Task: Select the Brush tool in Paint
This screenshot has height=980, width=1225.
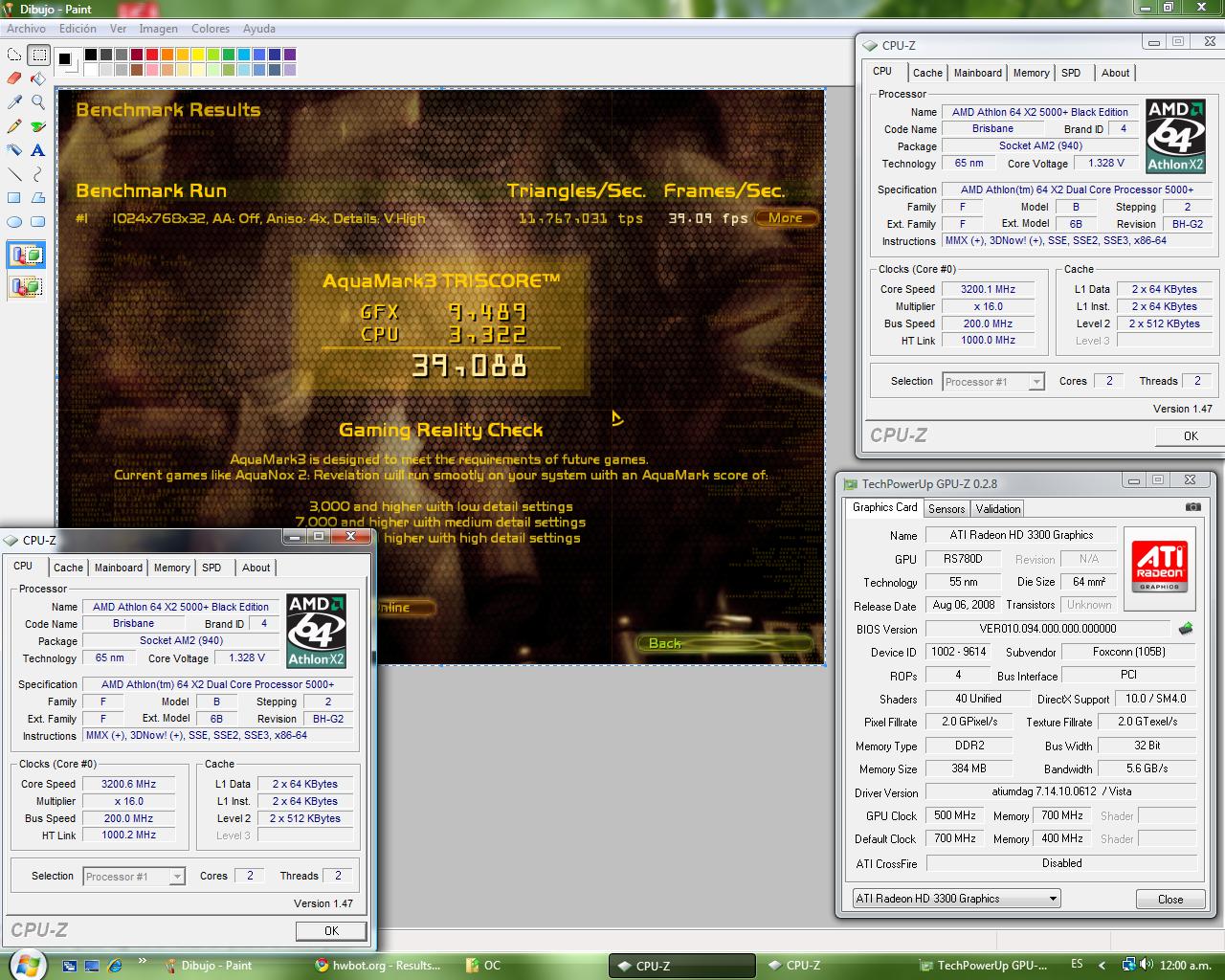Action: [x=38, y=126]
